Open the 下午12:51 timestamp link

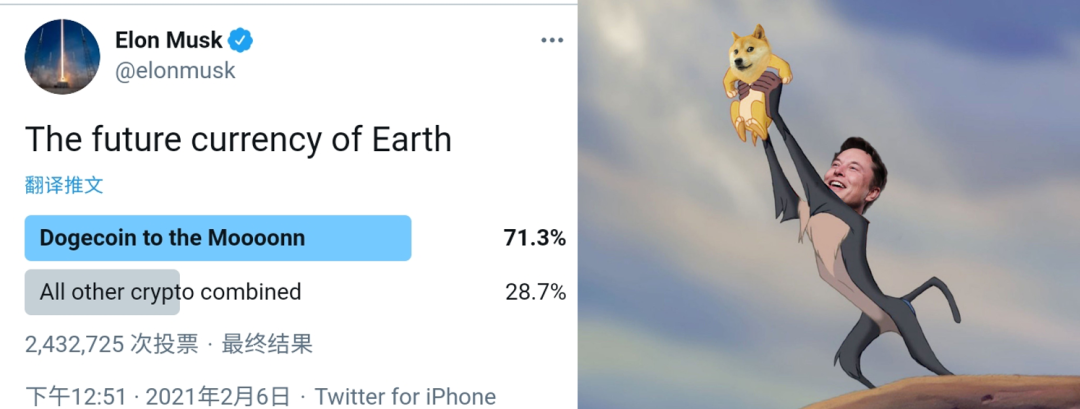pos(76,397)
